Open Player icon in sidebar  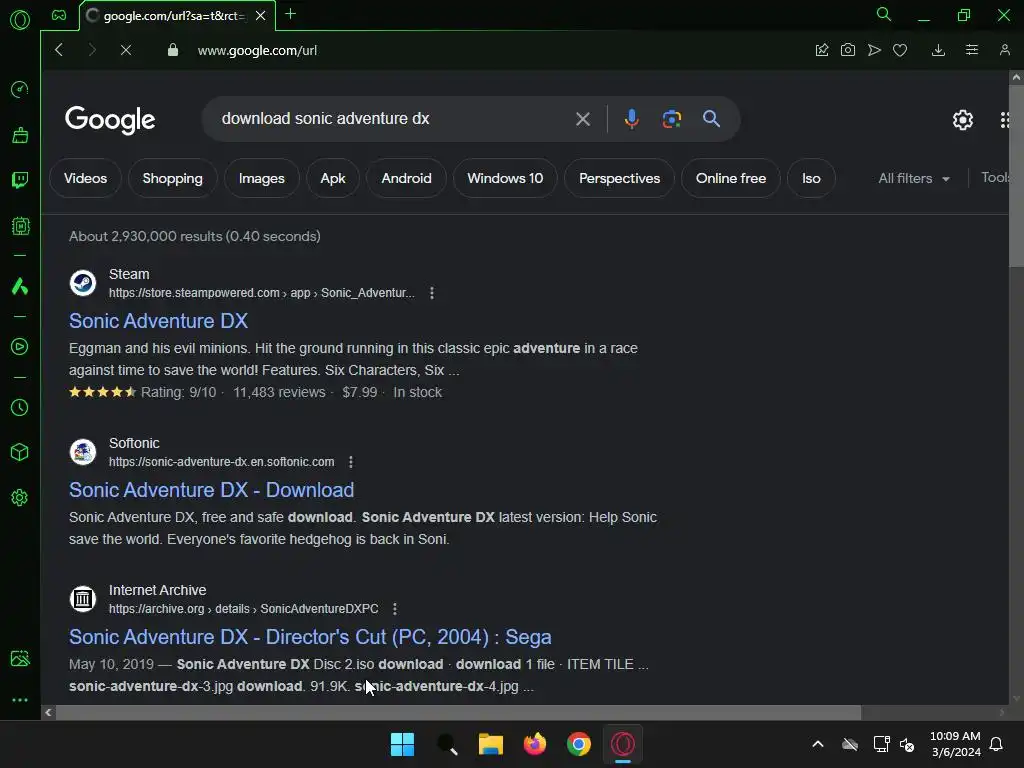click(20, 346)
